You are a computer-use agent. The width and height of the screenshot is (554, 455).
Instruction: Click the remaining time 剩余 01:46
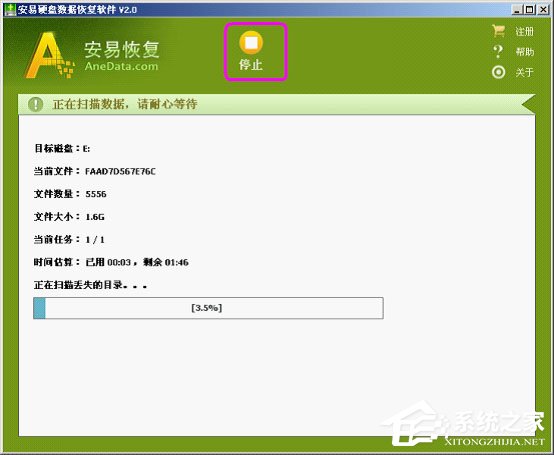tap(166, 262)
